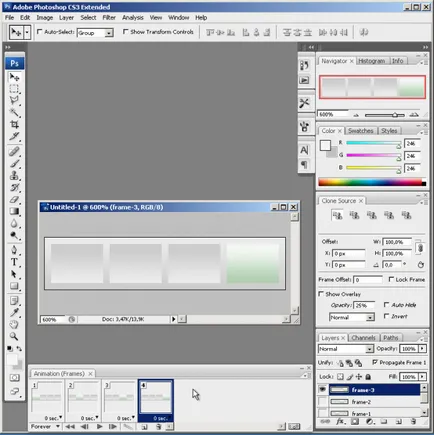
Task: Select the Horizontal Type tool
Action: pos(14,262)
